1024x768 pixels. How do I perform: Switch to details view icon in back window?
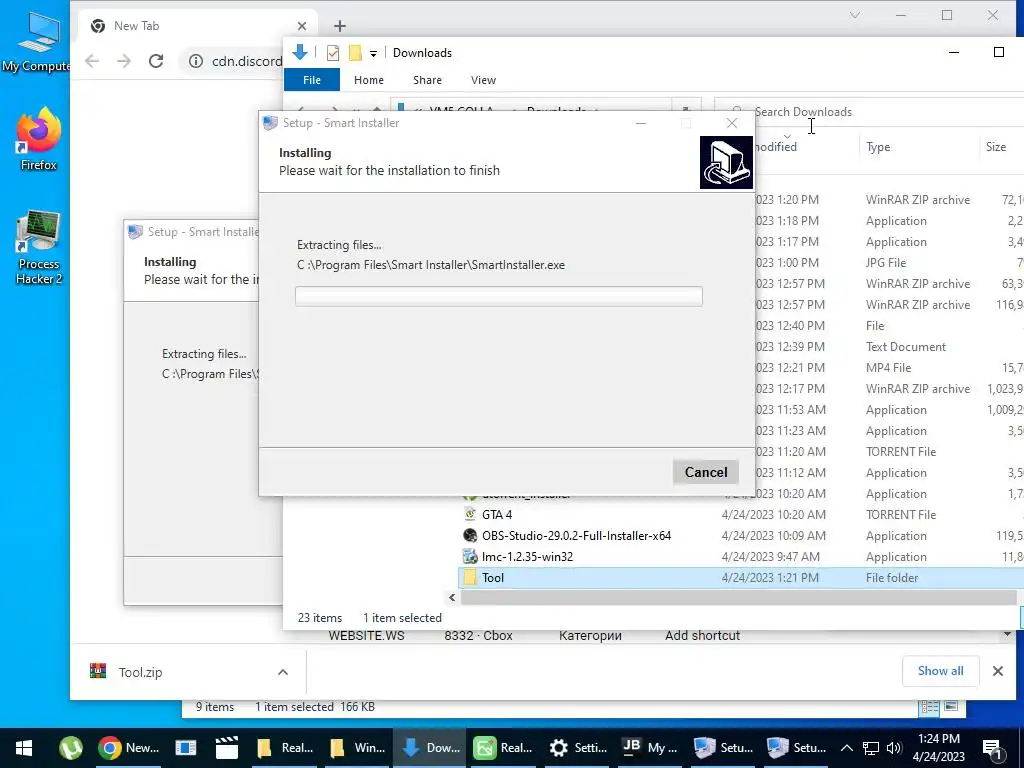(x=929, y=707)
